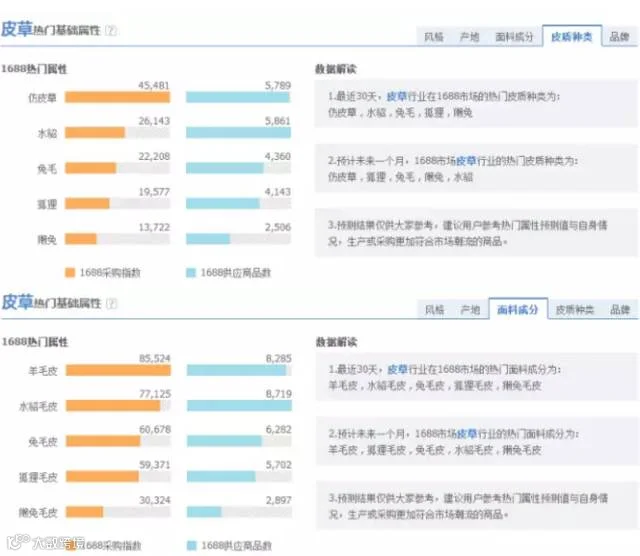
Task: Open 品牌 tab in lower panel
Action: click(x=620, y=310)
